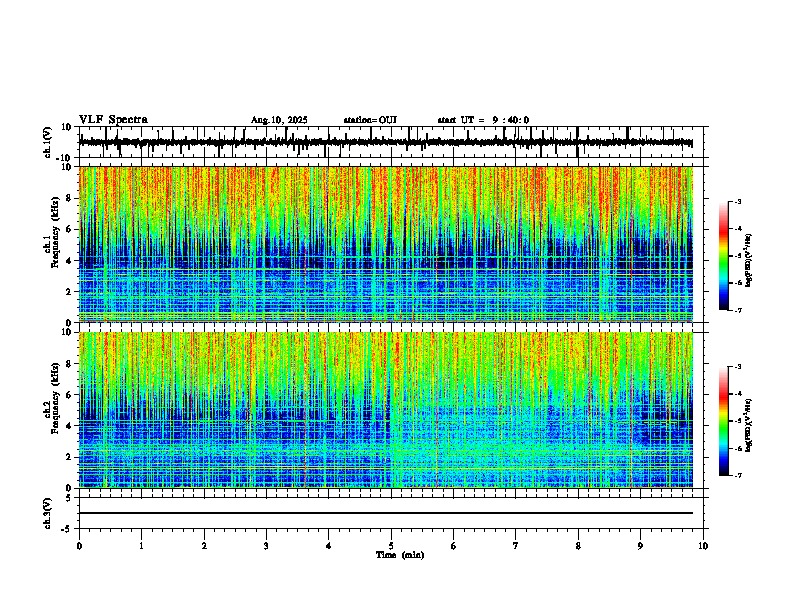The height and width of the screenshot is (612, 792).
Task: Click the log(PSD) label beside ch.1 color scale
Action: 748,260
